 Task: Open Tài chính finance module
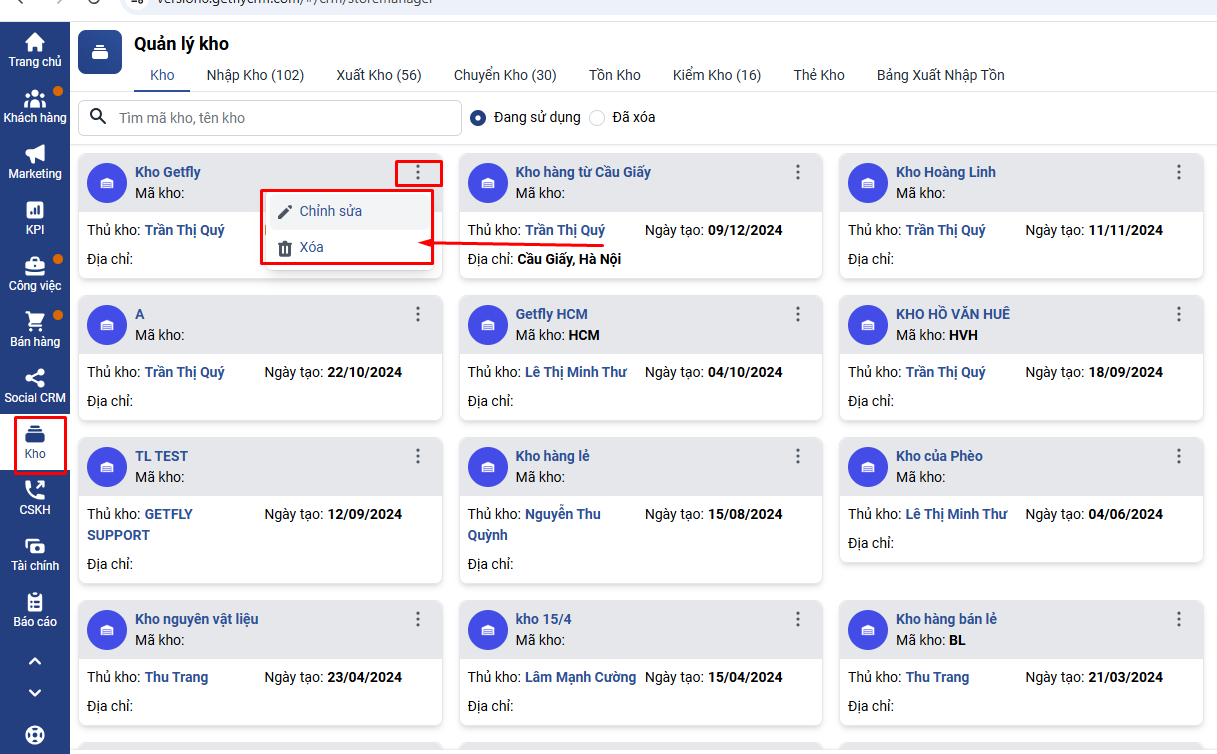(35, 553)
